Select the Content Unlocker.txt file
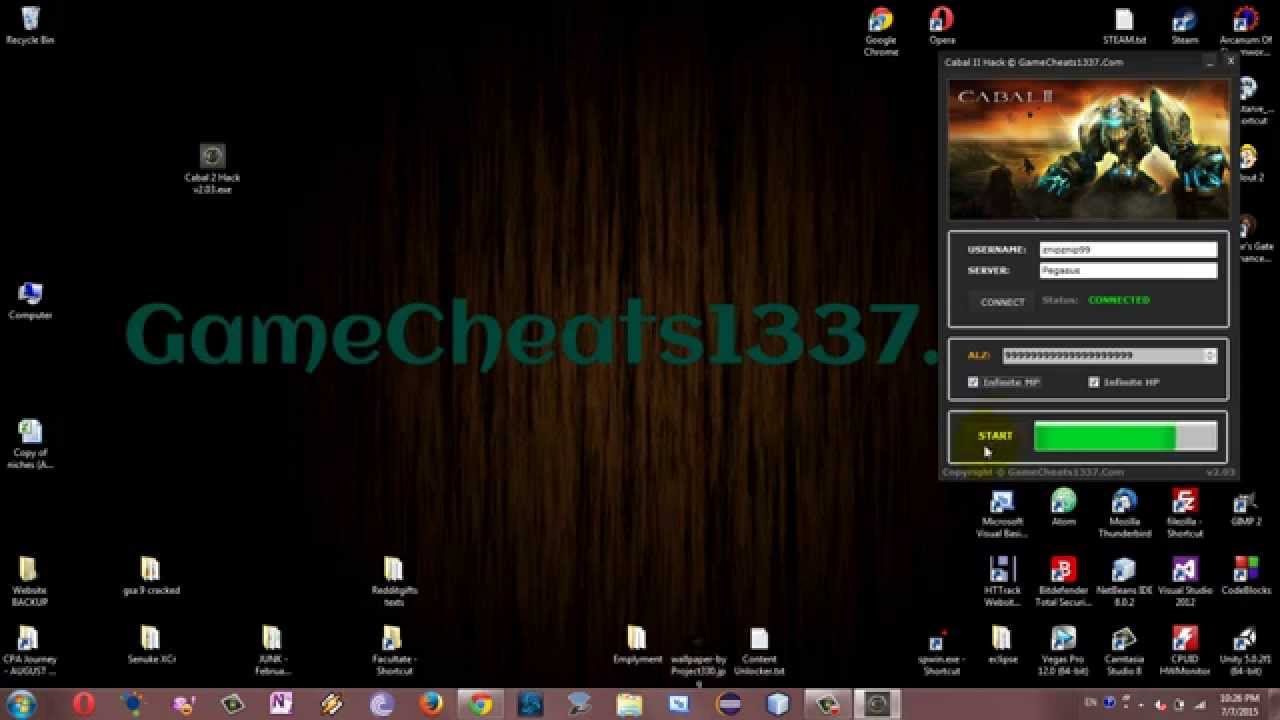The image size is (1280, 720). pos(759,651)
